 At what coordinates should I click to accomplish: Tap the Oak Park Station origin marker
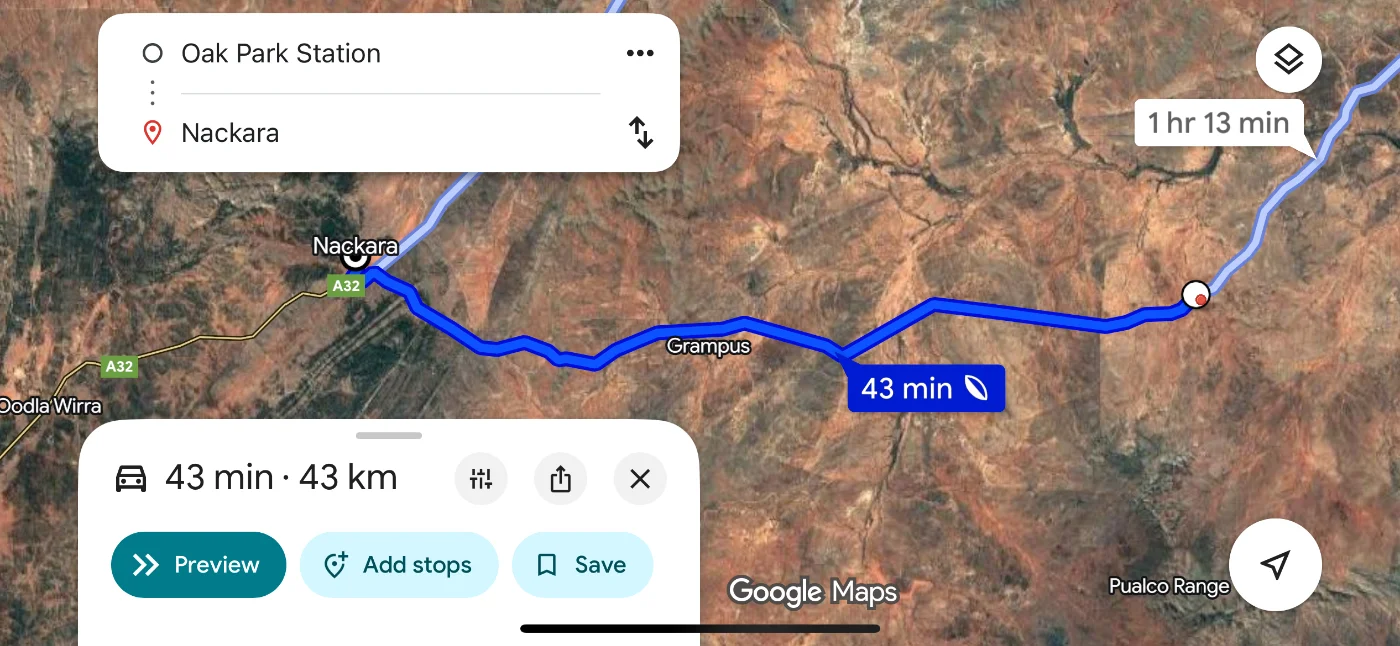1195,295
